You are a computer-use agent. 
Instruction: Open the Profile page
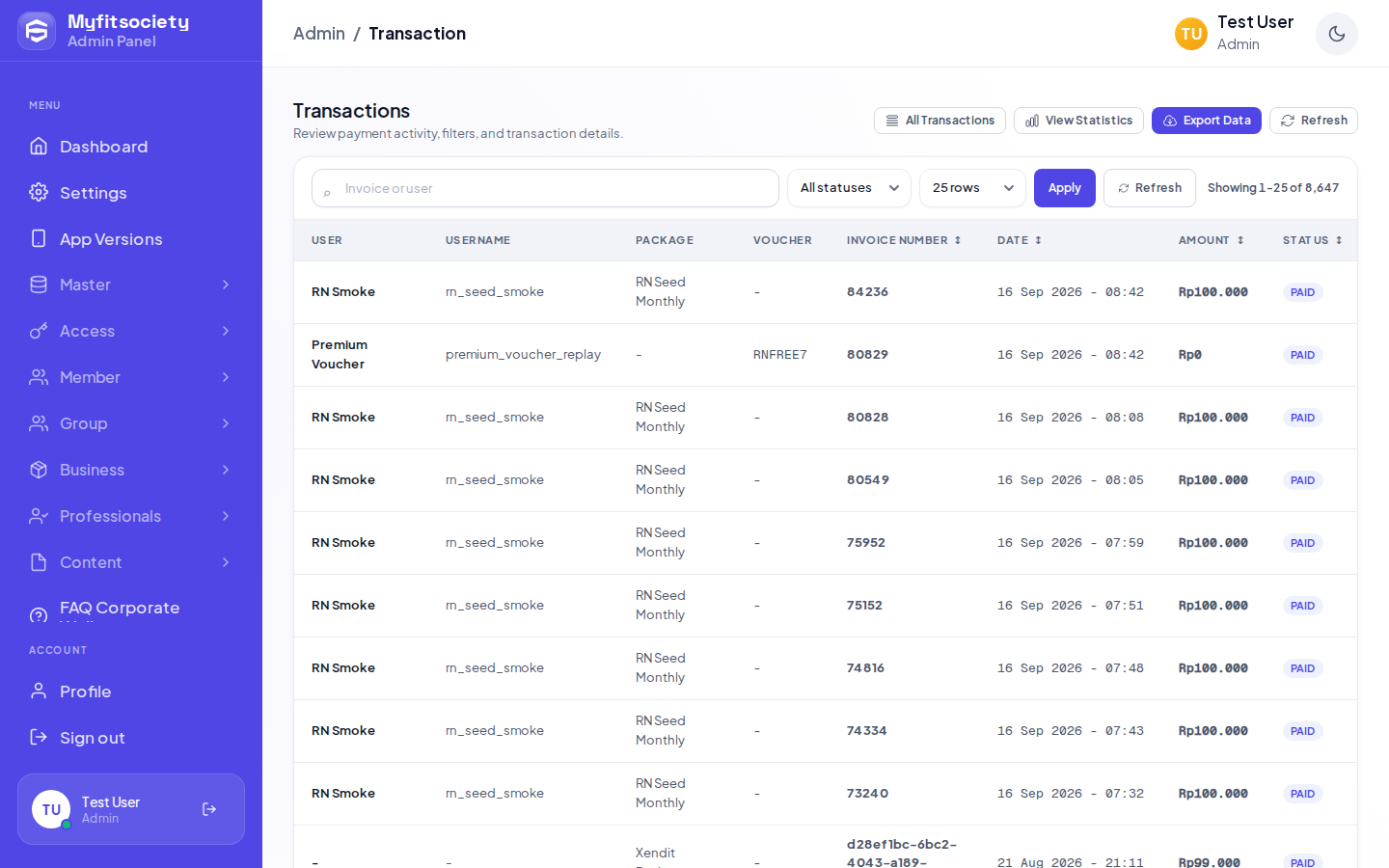(131, 692)
